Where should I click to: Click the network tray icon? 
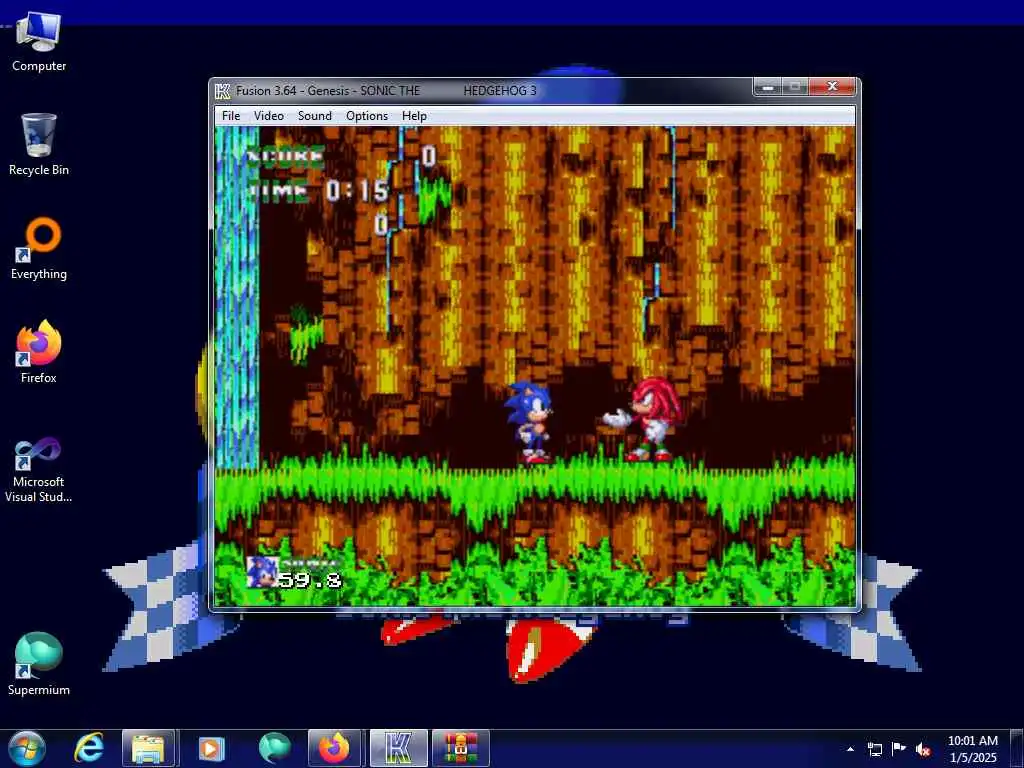point(874,749)
